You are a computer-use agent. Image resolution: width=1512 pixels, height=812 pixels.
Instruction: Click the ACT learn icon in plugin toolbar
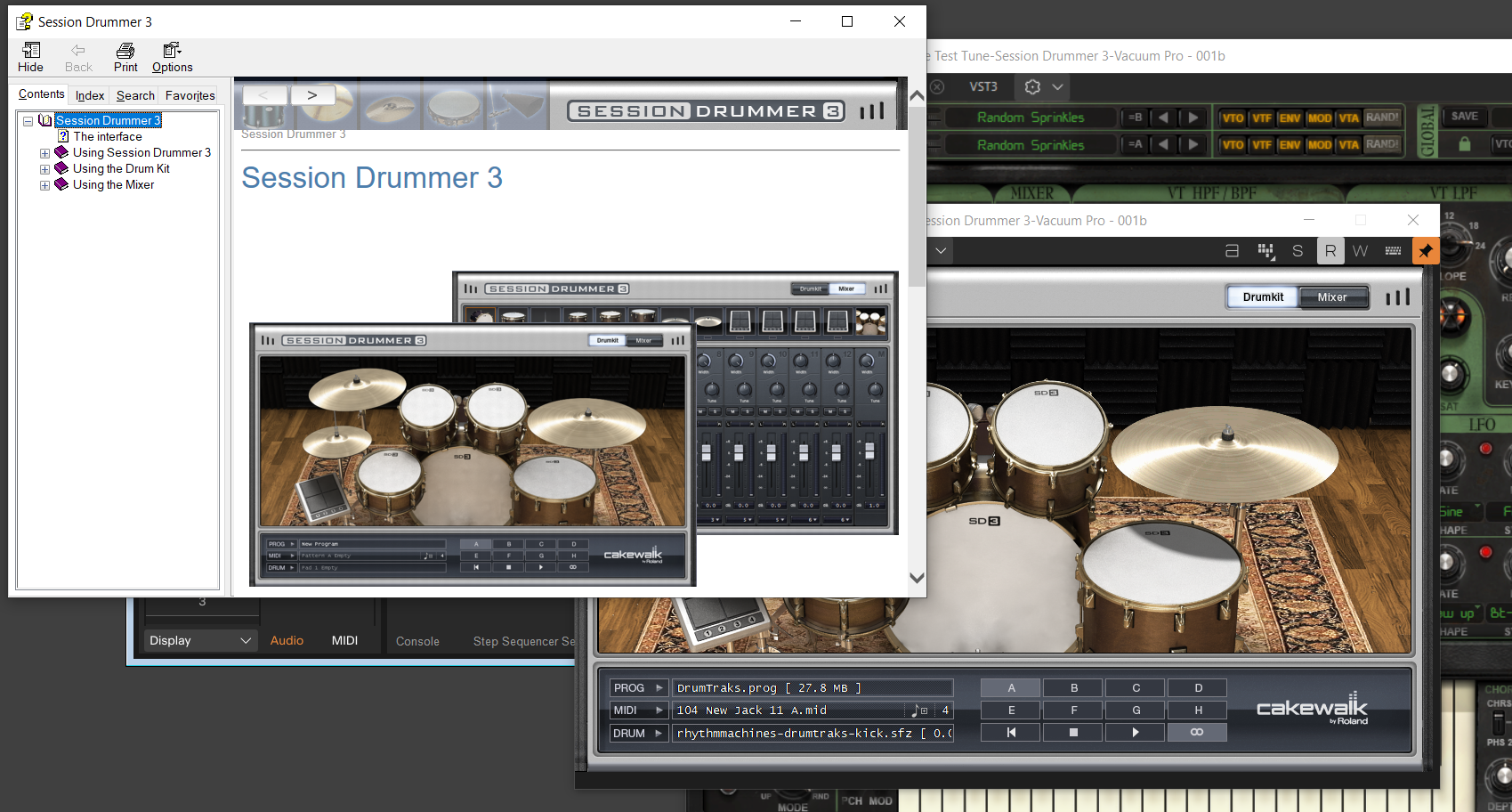pyautogui.click(x=1232, y=251)
